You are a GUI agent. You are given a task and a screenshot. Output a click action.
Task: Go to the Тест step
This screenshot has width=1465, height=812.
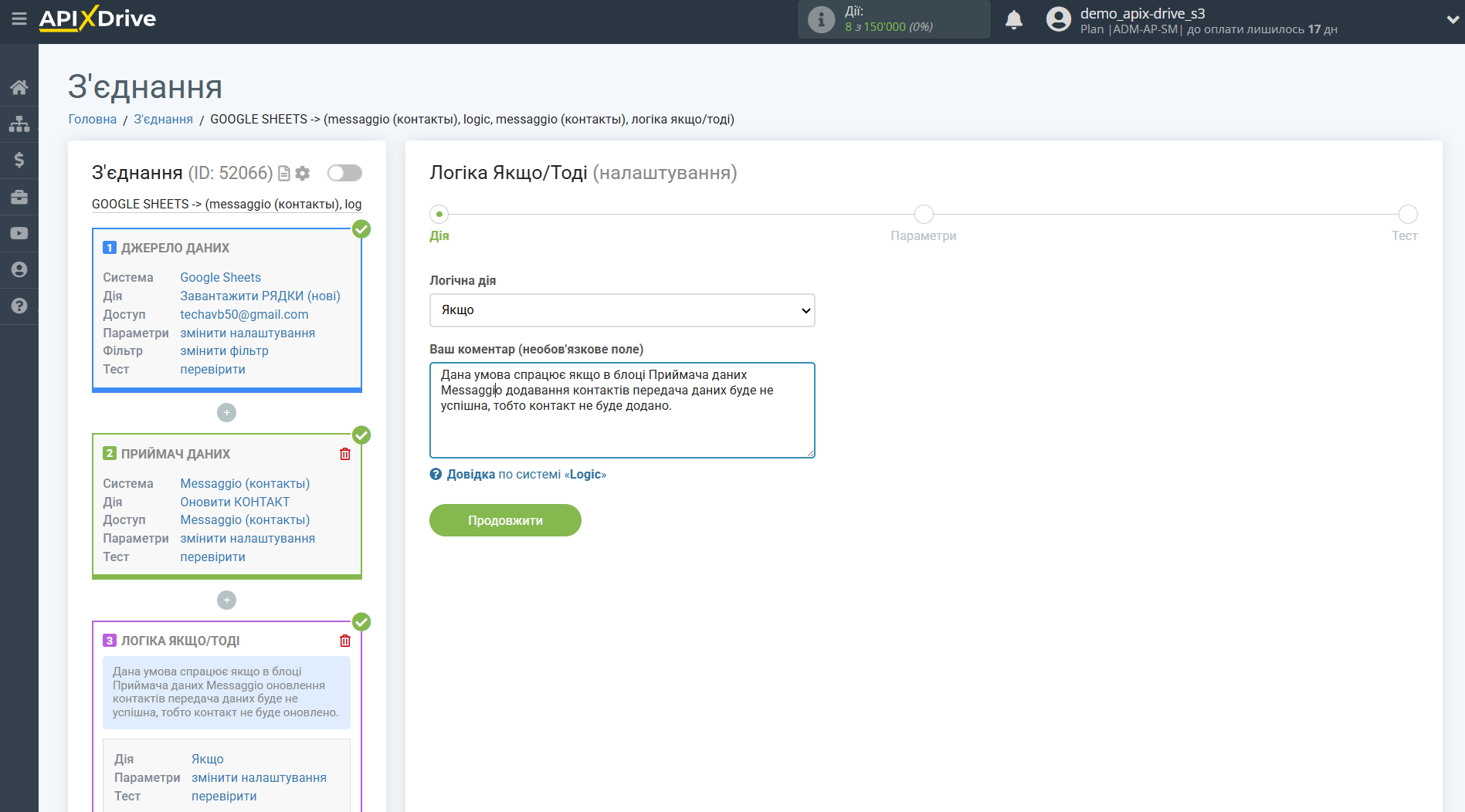[x=1407, y=215]
